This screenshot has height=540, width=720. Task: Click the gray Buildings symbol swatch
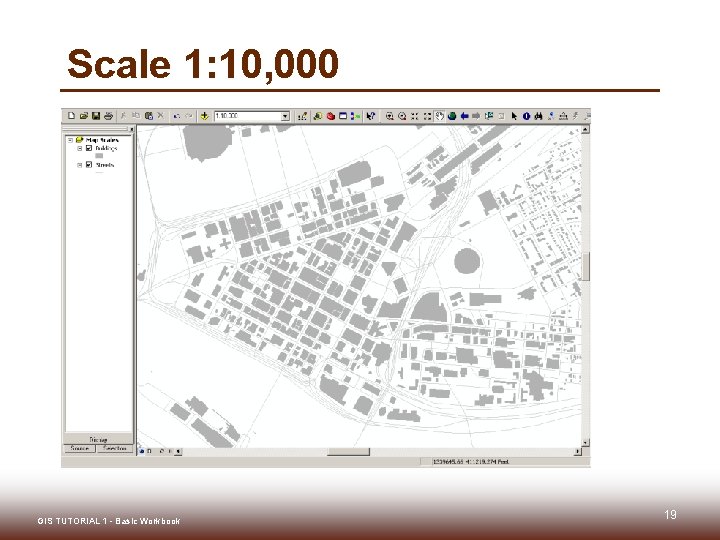coord(99,156)
